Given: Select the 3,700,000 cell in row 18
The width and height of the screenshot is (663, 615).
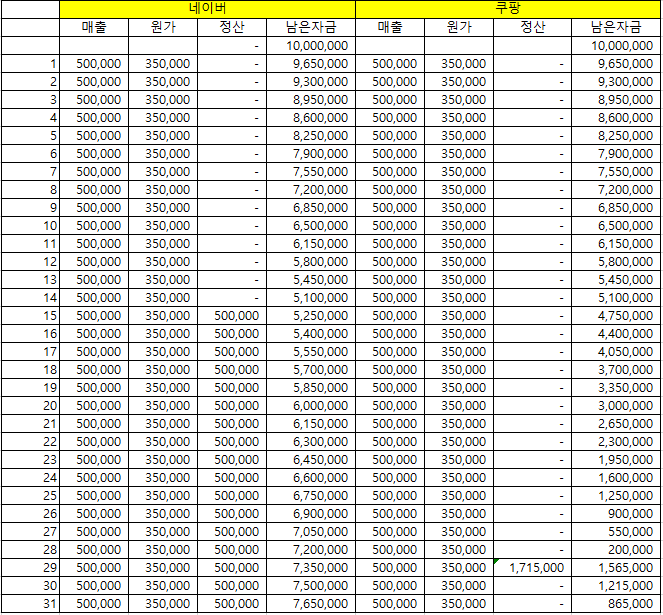Looking at the screenshot, I should [616, 370].
